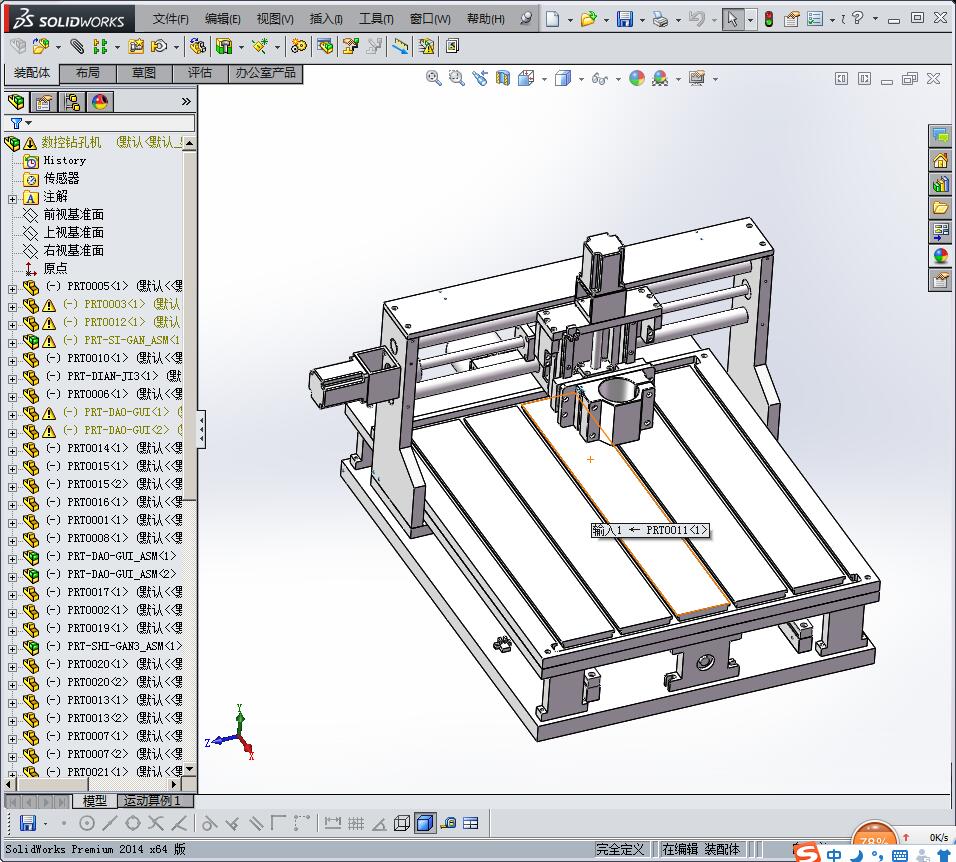This screenshot has height=862, width=956.
Task: Click the Zoom to Fit magnifier icon
Action: coord(433,78)
